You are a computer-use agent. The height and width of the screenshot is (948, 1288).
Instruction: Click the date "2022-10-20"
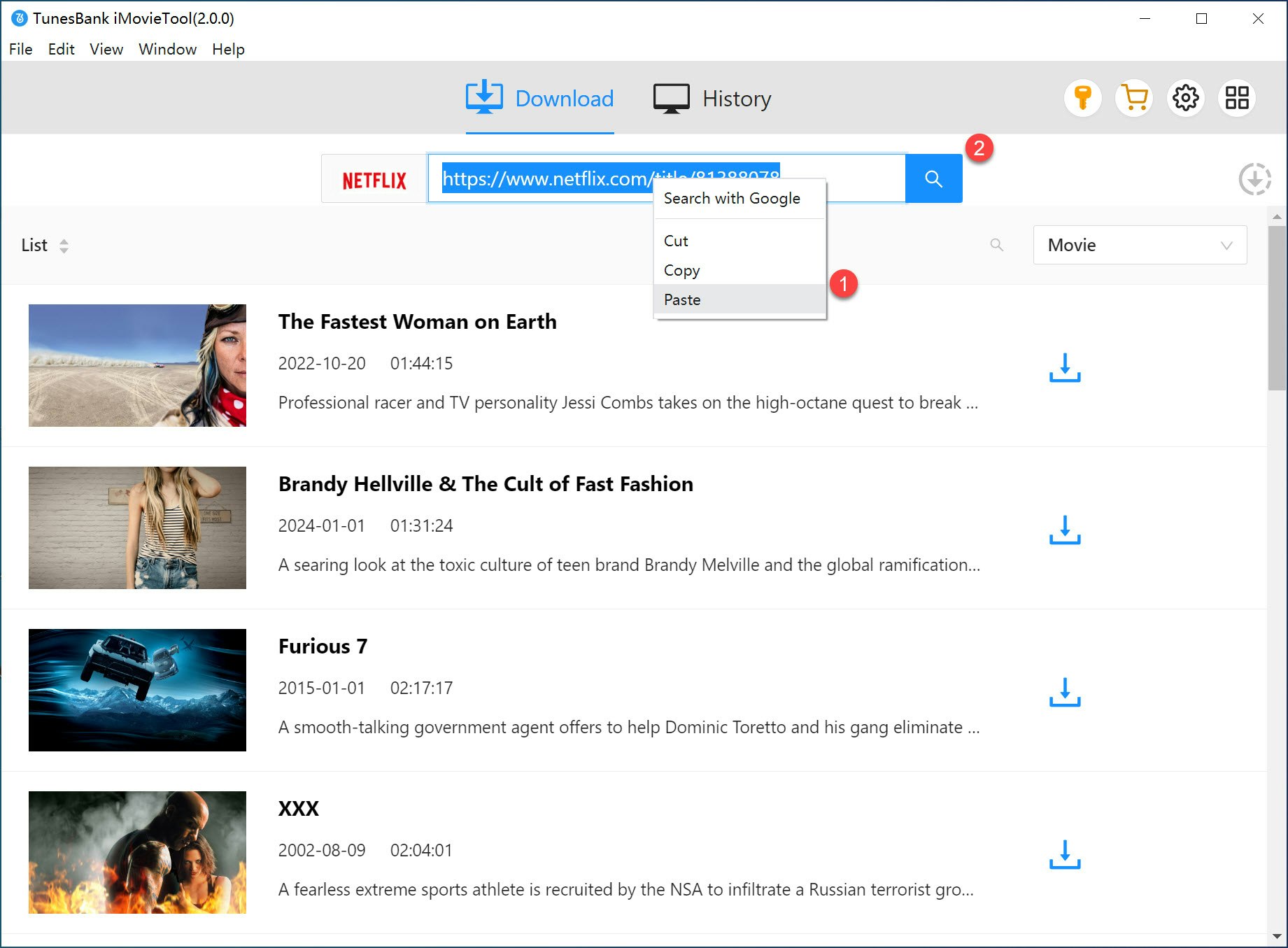coord(322,363)
